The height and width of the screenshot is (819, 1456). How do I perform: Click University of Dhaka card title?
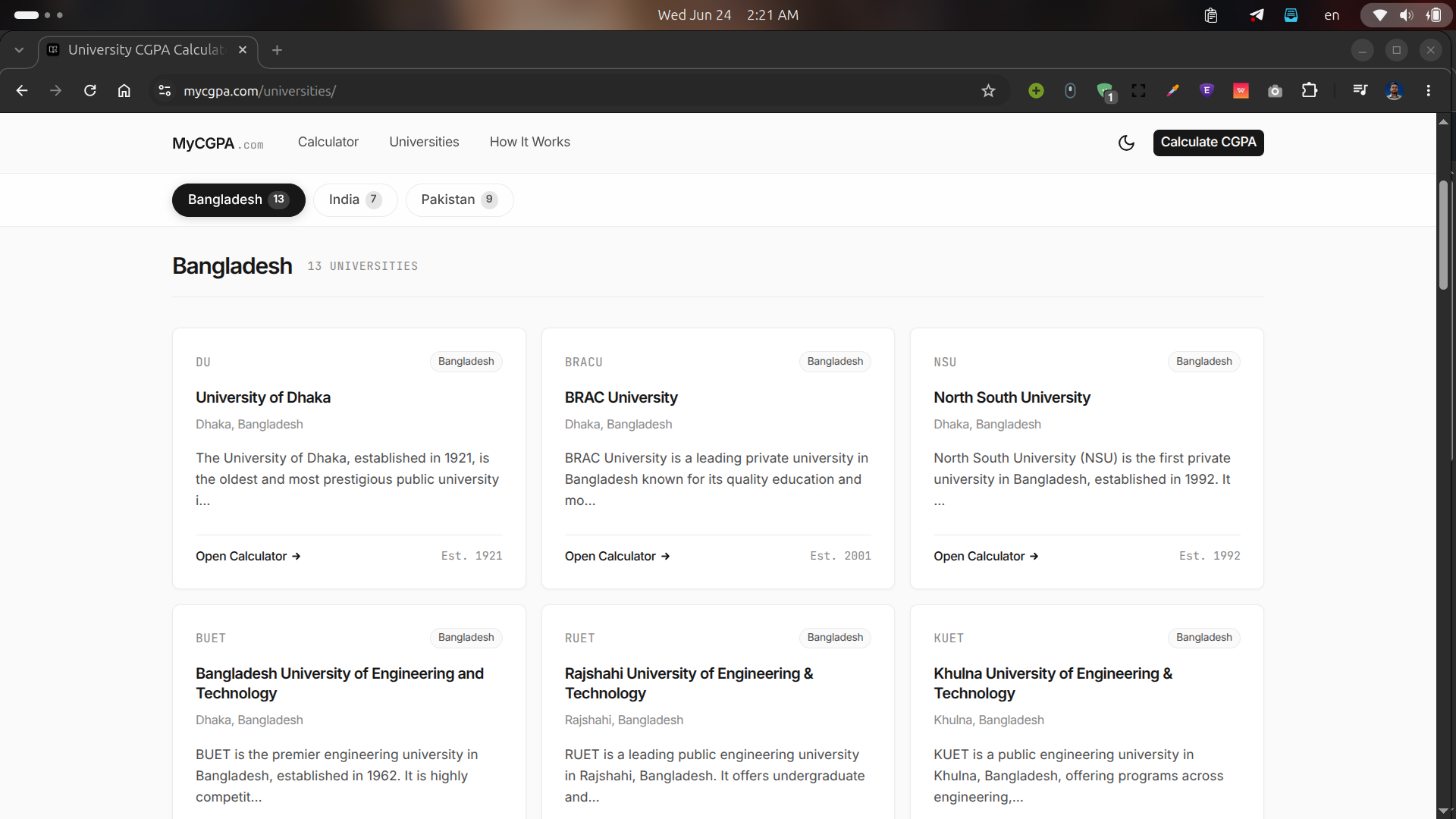click(x=263, y=397)
